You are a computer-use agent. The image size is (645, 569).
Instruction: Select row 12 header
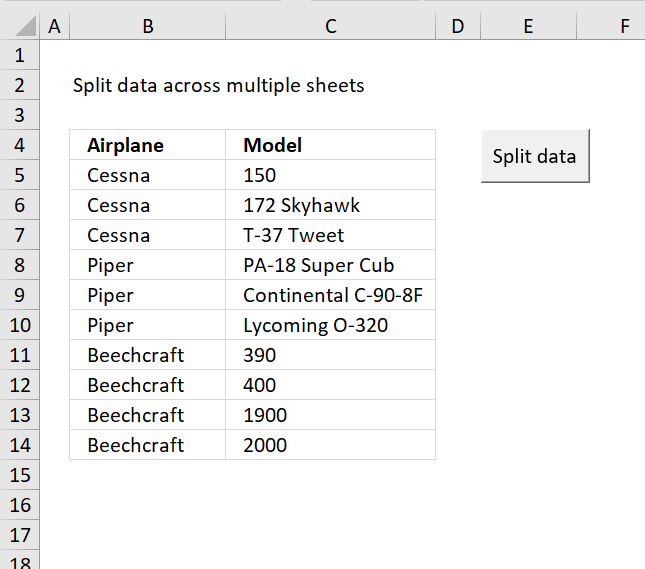click(x=20, y=386)
